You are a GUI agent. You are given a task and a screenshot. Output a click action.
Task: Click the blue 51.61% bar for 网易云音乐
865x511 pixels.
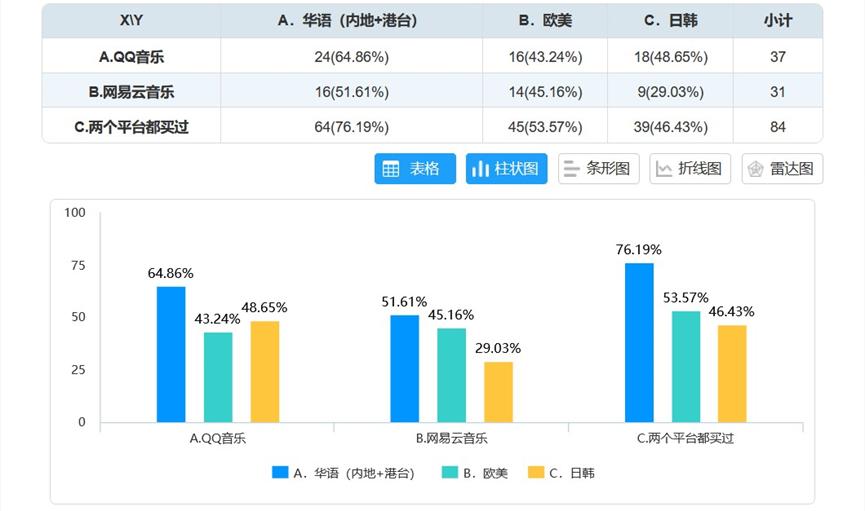[x=405, y=369]
